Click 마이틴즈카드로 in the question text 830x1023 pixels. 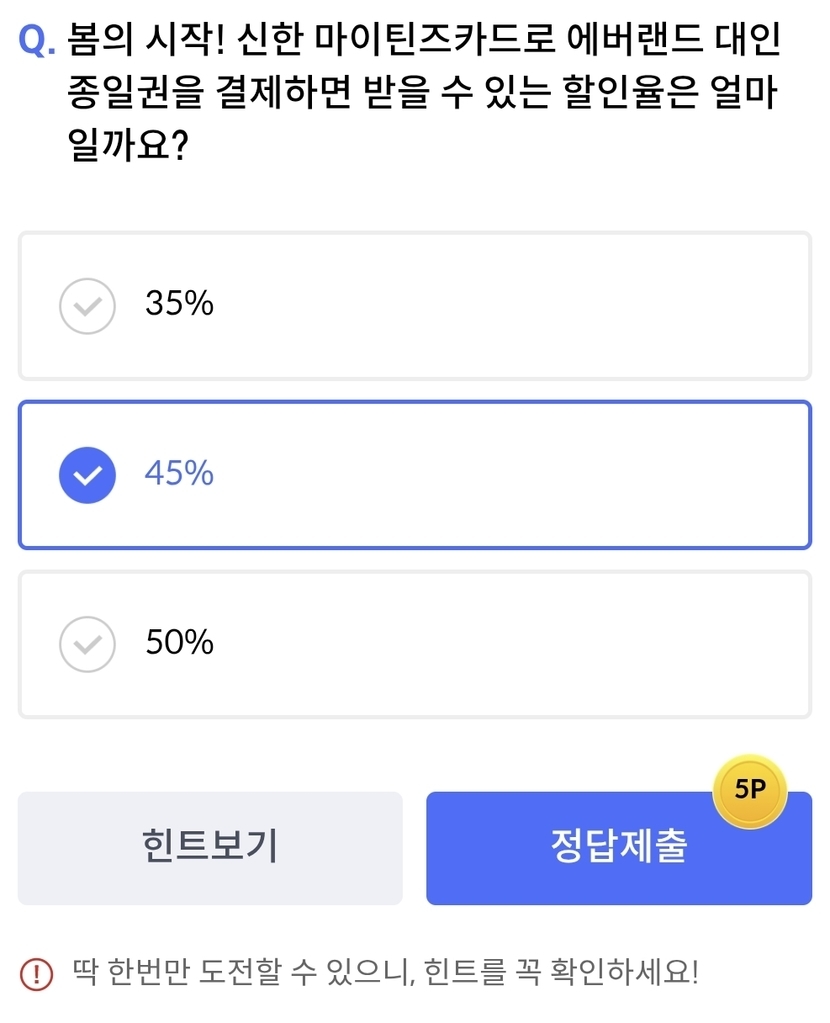tap(427, 42)
